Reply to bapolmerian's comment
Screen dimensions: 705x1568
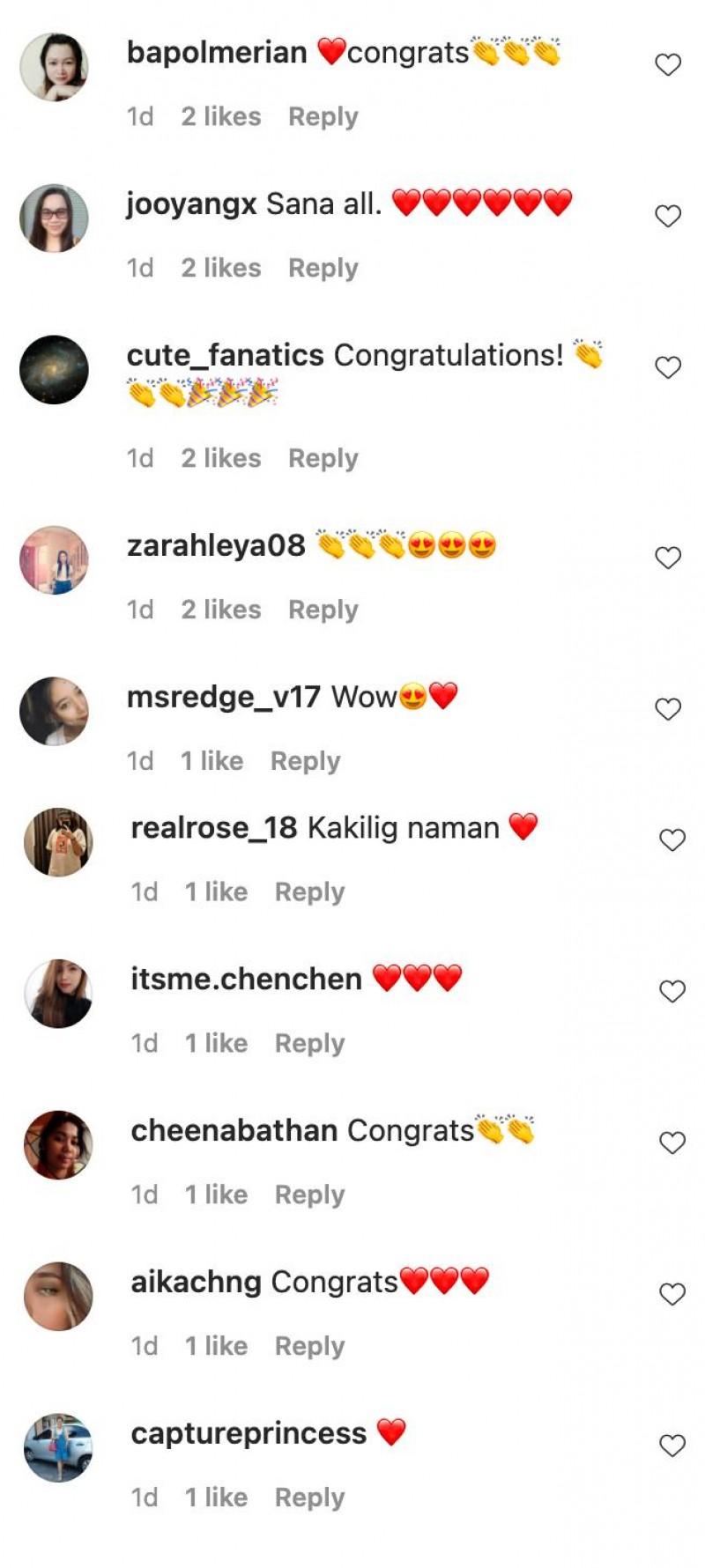[323, 117]
